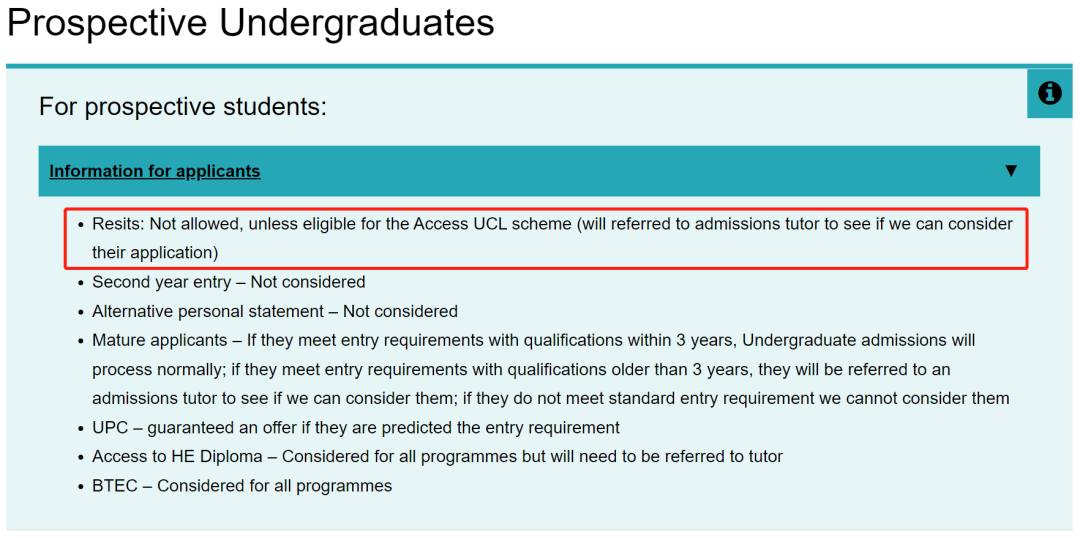Click the teal accordion header bar
This screenshot has height=538, width=1080.
[539, 172]
